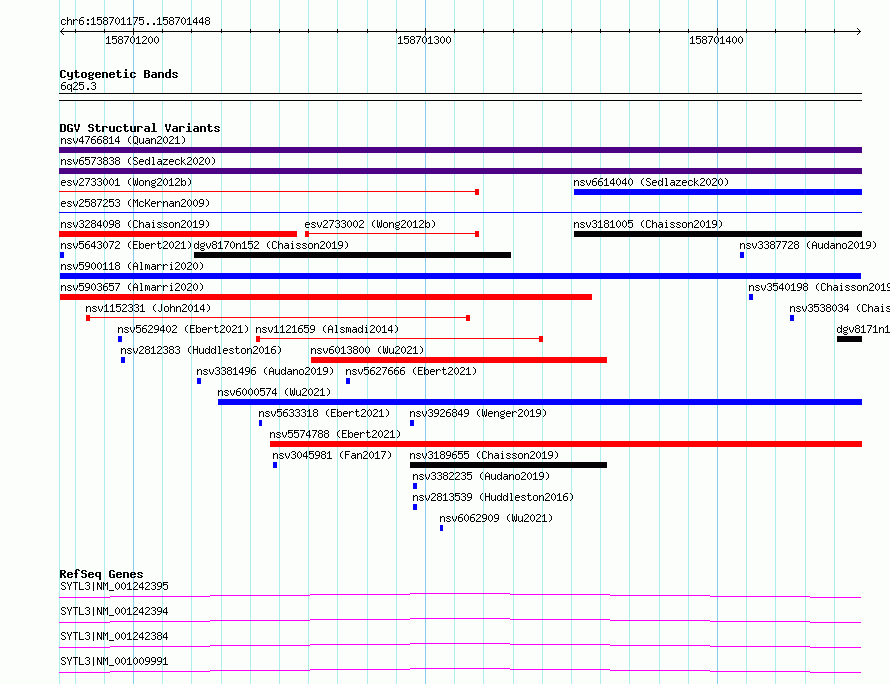Click the nsv4766814 (Quan2021) variant label
Screen dimensions: 890x684
click(x=123, y=140)
